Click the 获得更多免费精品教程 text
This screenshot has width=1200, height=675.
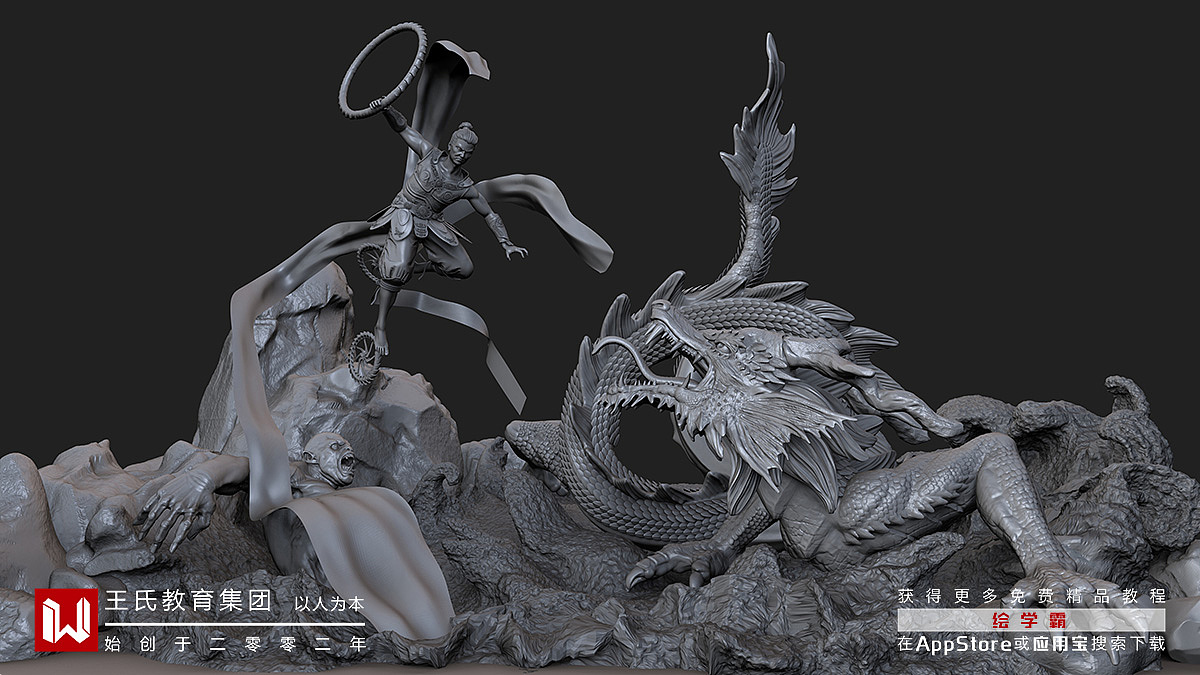1031,596
